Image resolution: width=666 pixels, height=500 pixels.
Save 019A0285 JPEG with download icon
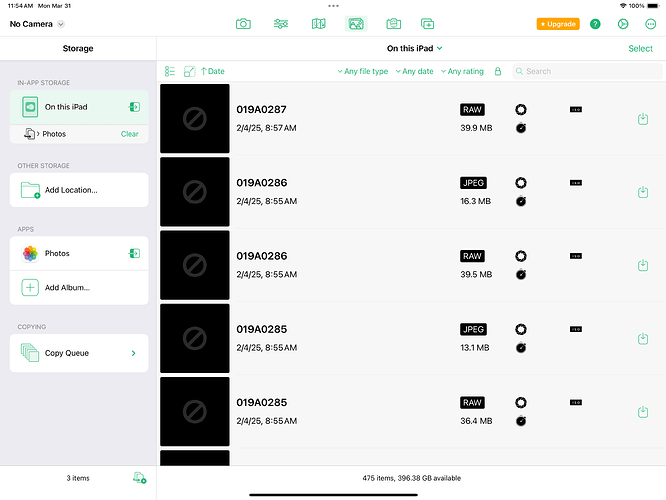643,339
